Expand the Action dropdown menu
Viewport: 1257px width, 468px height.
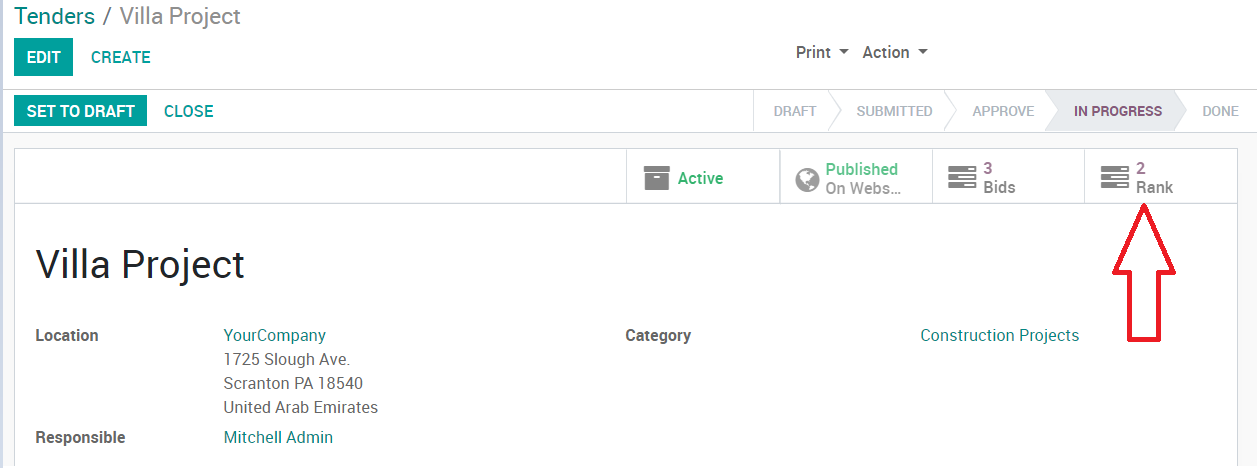coord(895,52)
